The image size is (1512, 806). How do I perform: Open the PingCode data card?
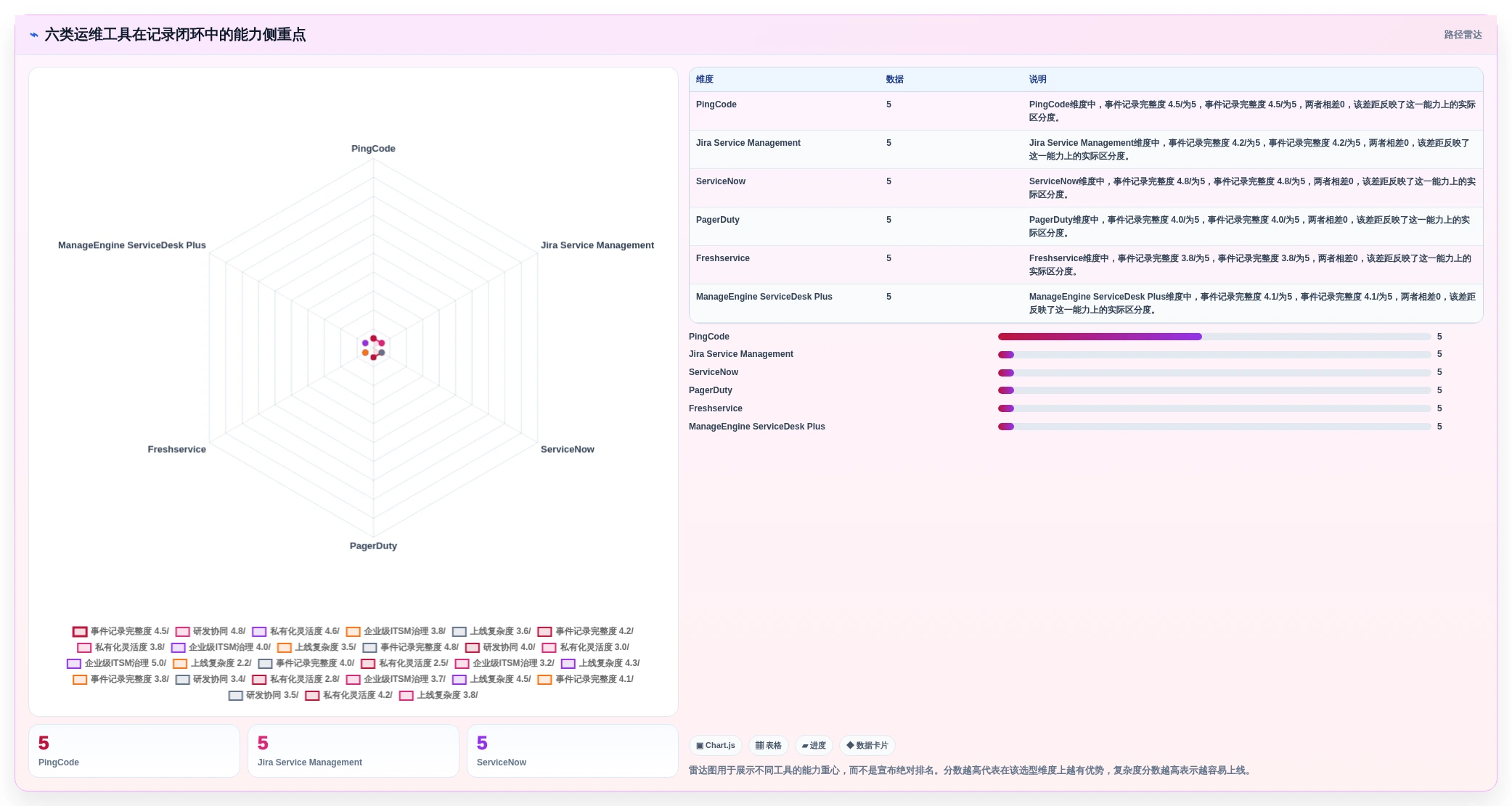click(x=134, y=751)
